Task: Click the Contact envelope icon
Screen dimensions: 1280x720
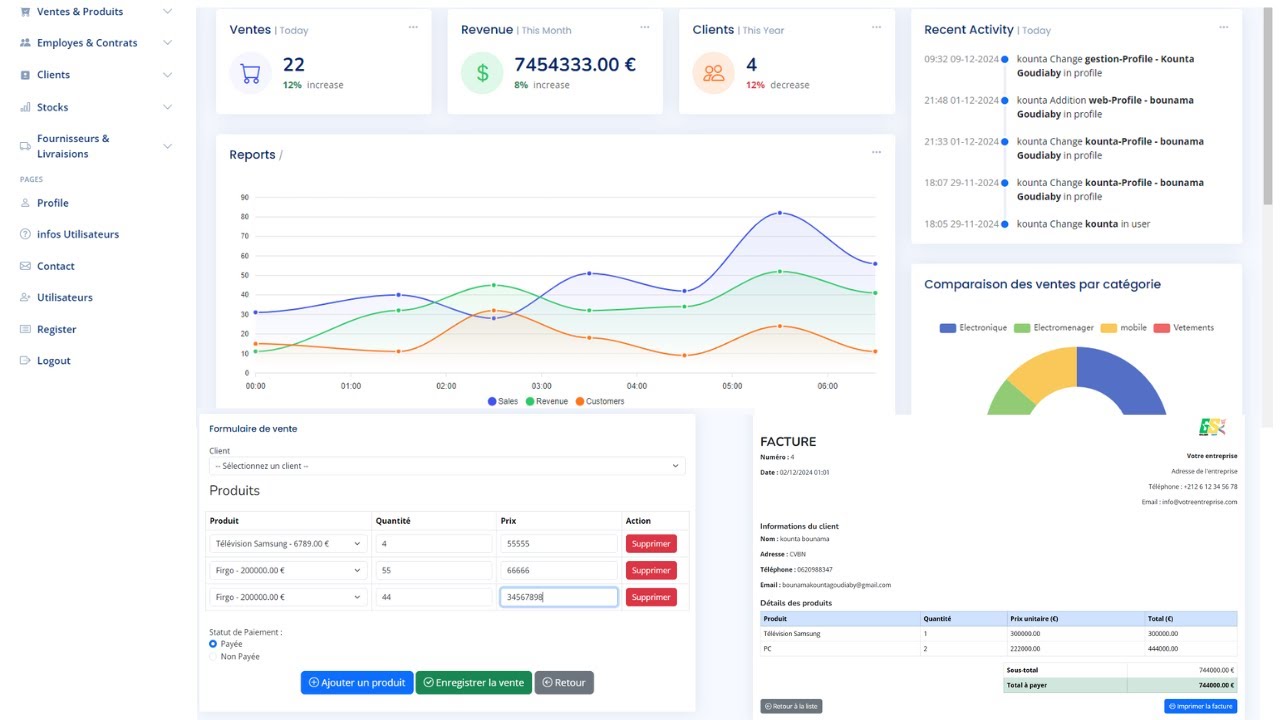Action: click(25, 266)
